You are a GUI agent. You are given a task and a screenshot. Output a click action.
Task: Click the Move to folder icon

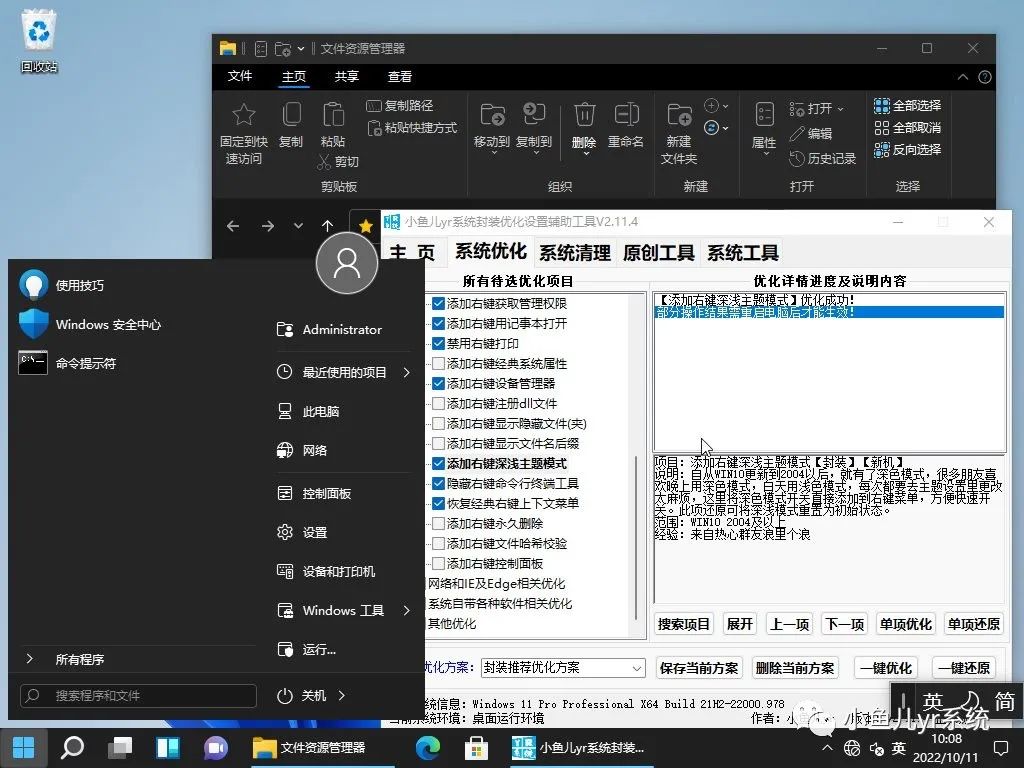click(x=492, y=114)
